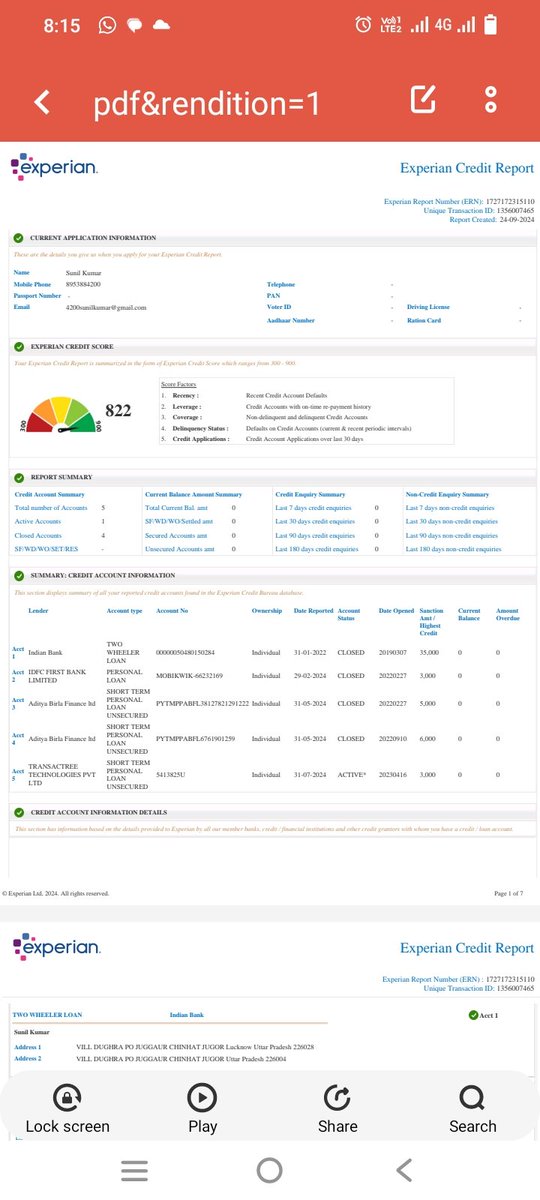Viewport: 540px width, 1200px height.
Task: Tap the file title pdf&rendition=1
Action: [207, 102]
